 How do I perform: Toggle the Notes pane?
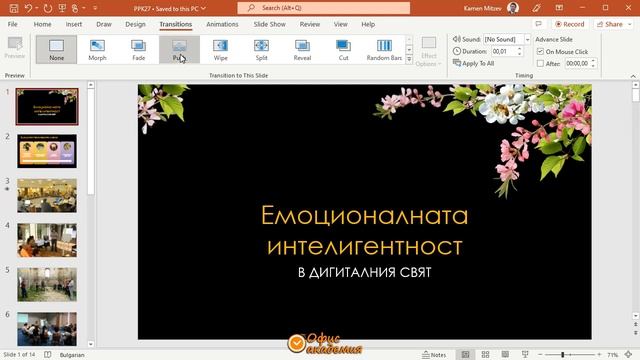(434, 355)
